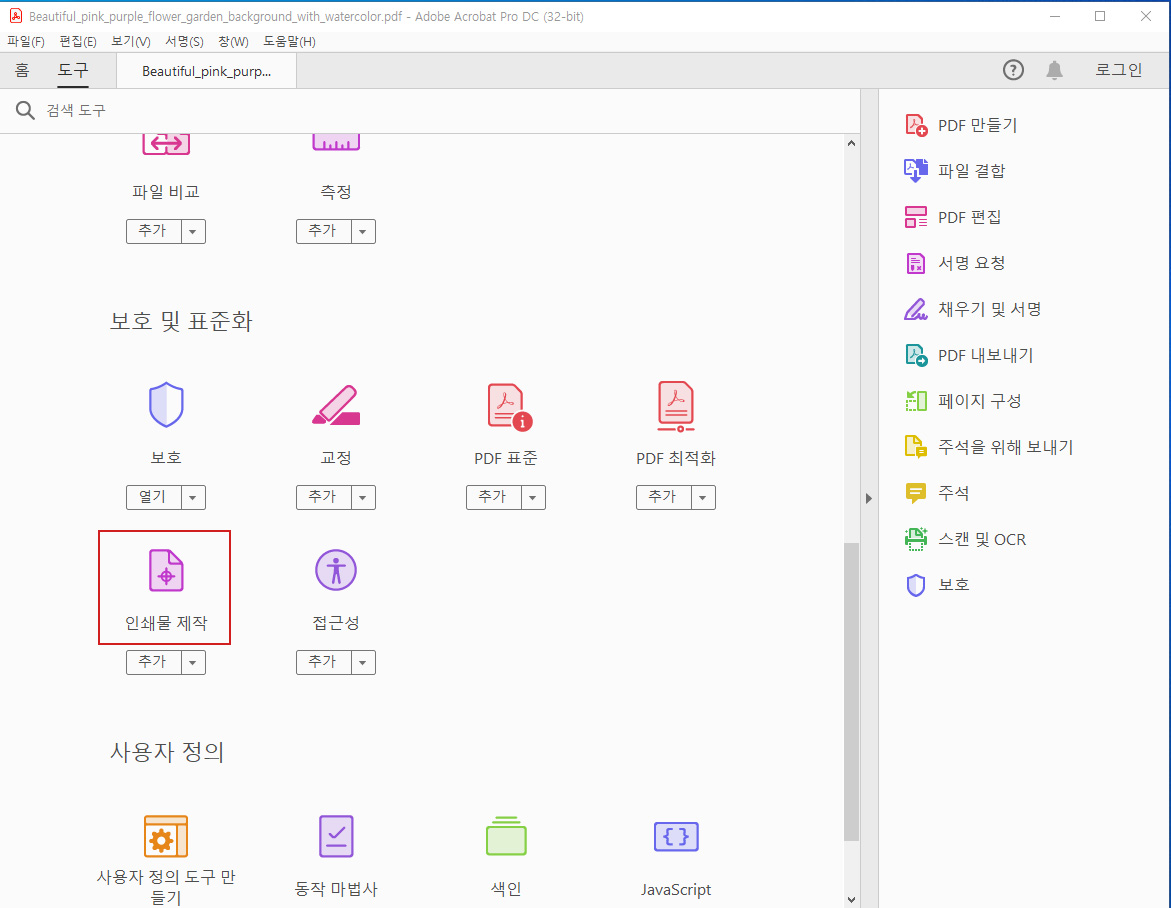Open the 동작 마법사 tool icon
This screenshot has height=908, width=1171.
336,836
